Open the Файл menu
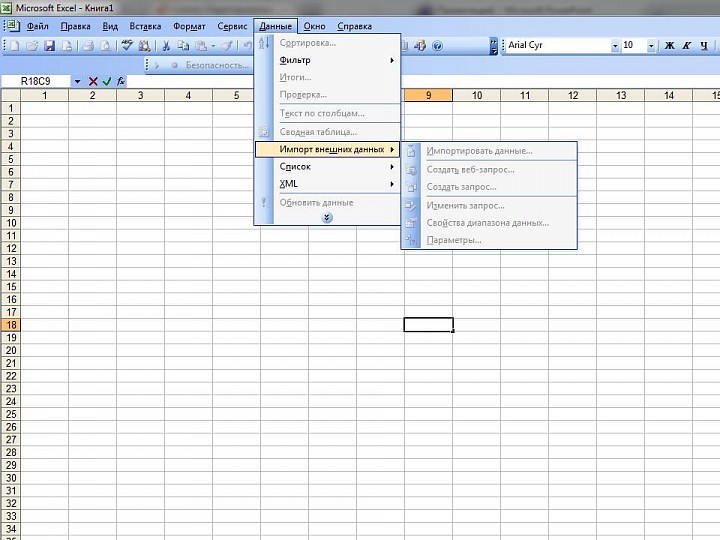720x540 pixels. coord(37,26)
